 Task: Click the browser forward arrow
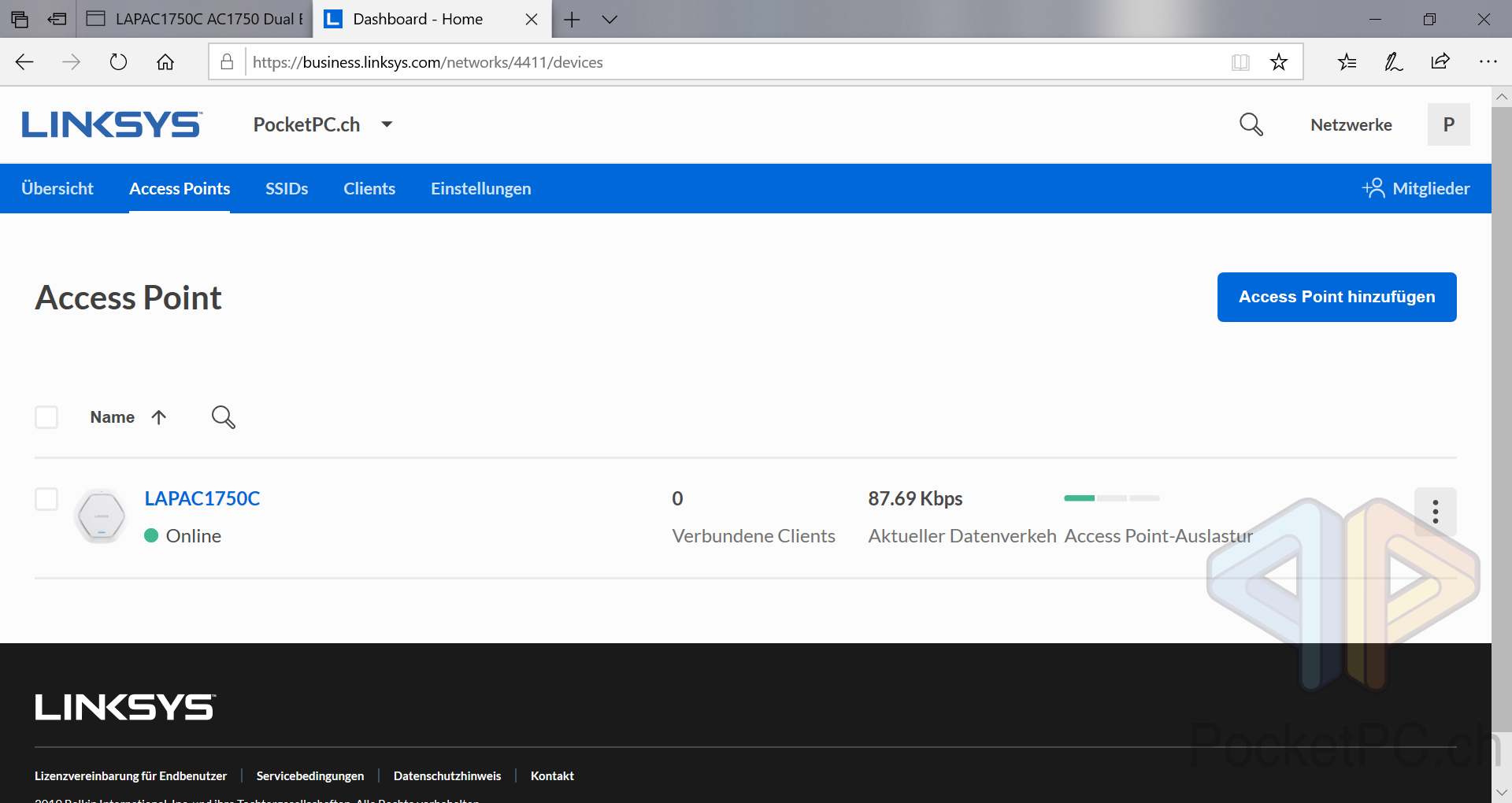tap(71, 62)
